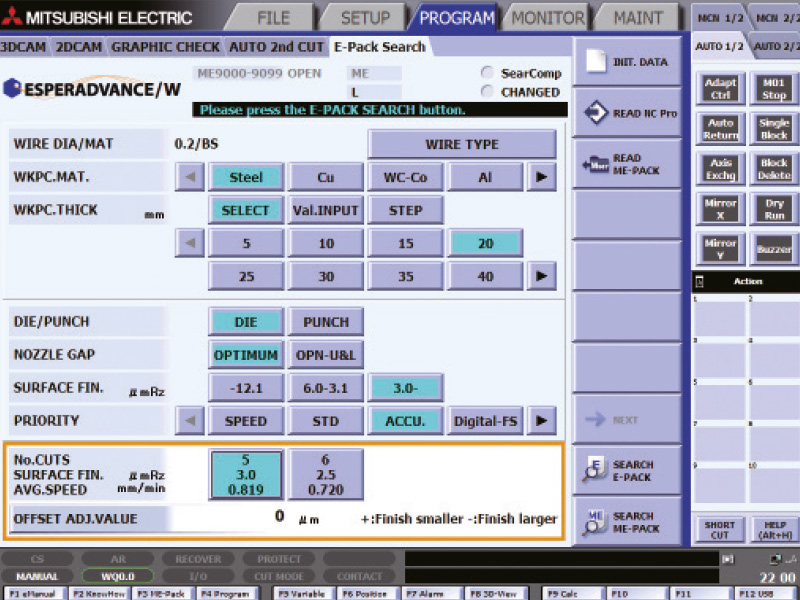Click the L field below ME
The width and height of the screenshot is (800, 600).
(x=374, y=92)
